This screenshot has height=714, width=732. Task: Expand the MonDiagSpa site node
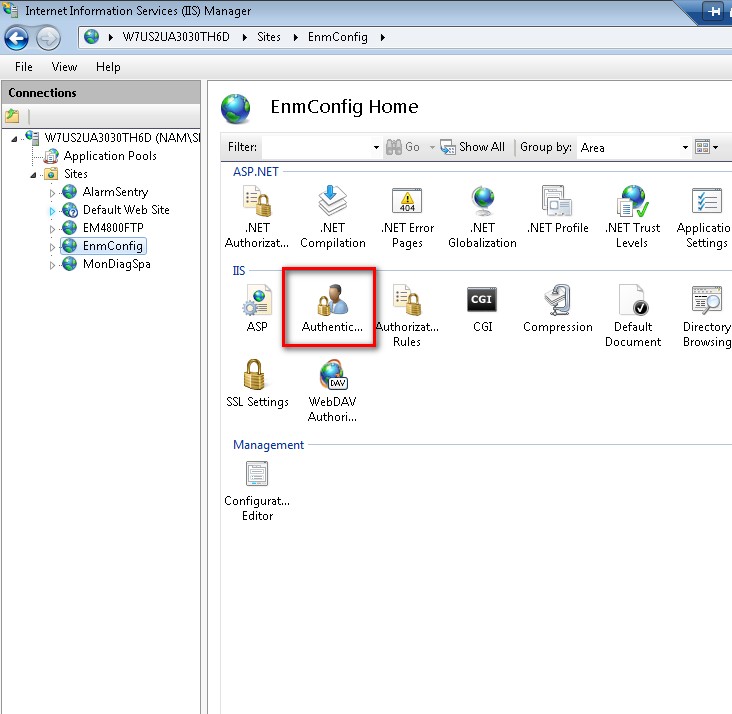click(x=52, y=265)
